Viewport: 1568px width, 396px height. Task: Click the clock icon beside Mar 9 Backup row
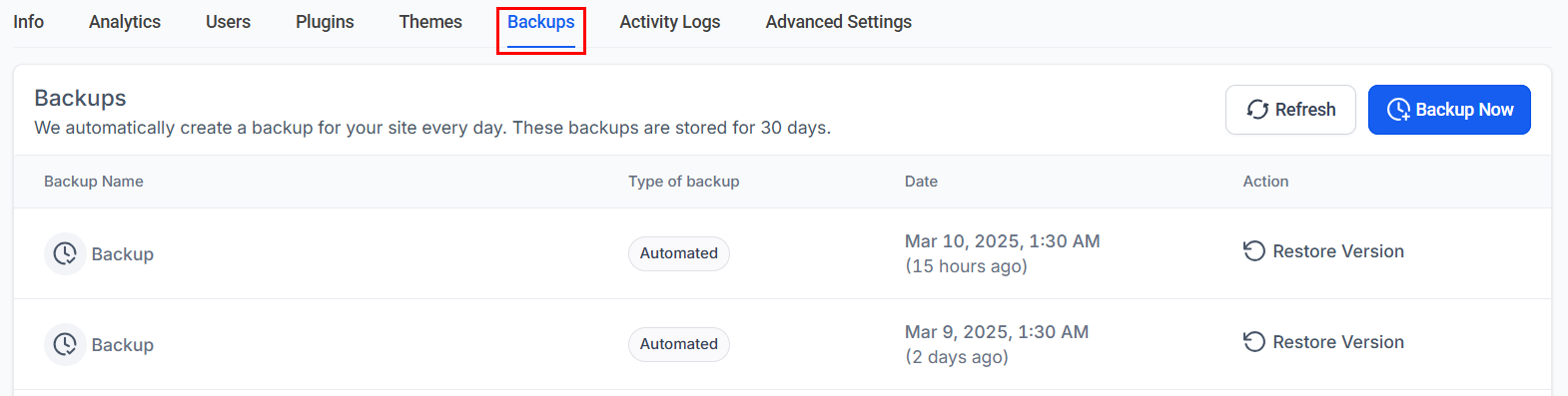click(x=65, y=344)
